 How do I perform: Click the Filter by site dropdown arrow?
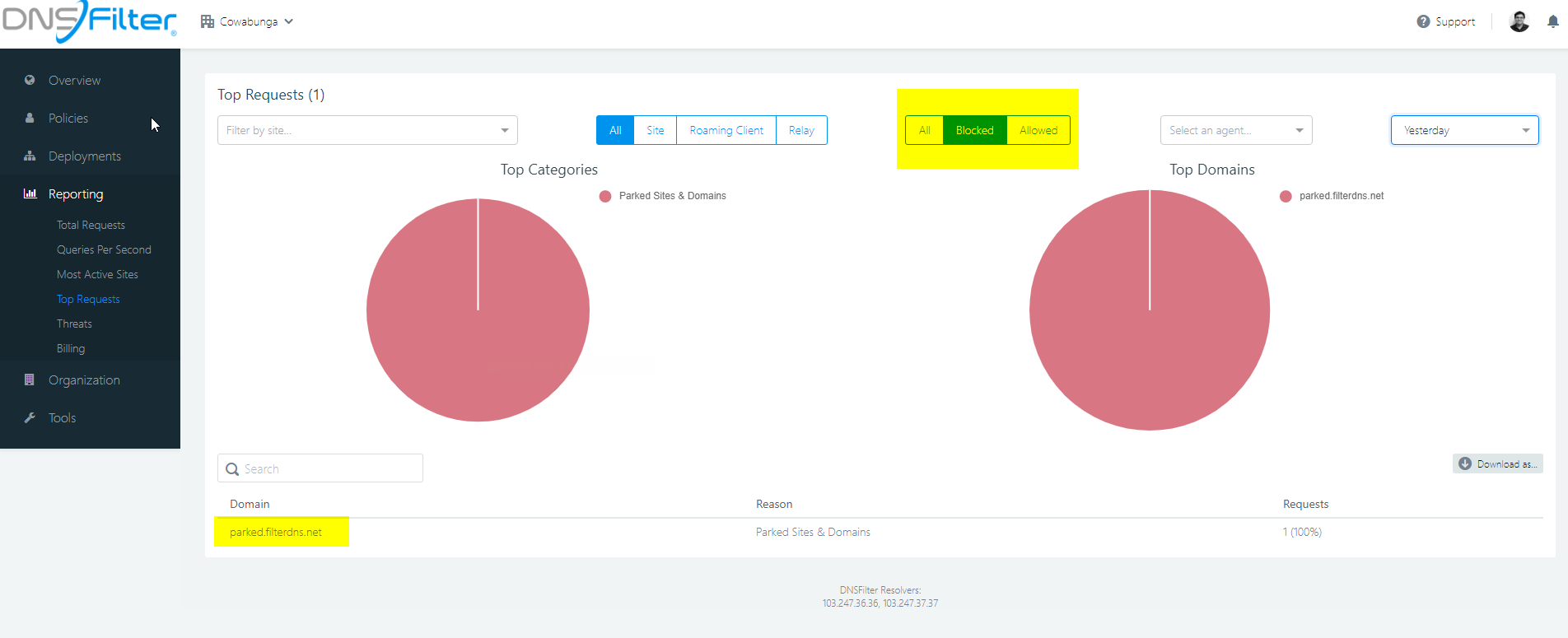pyautogui.click(x=505, y=130)
